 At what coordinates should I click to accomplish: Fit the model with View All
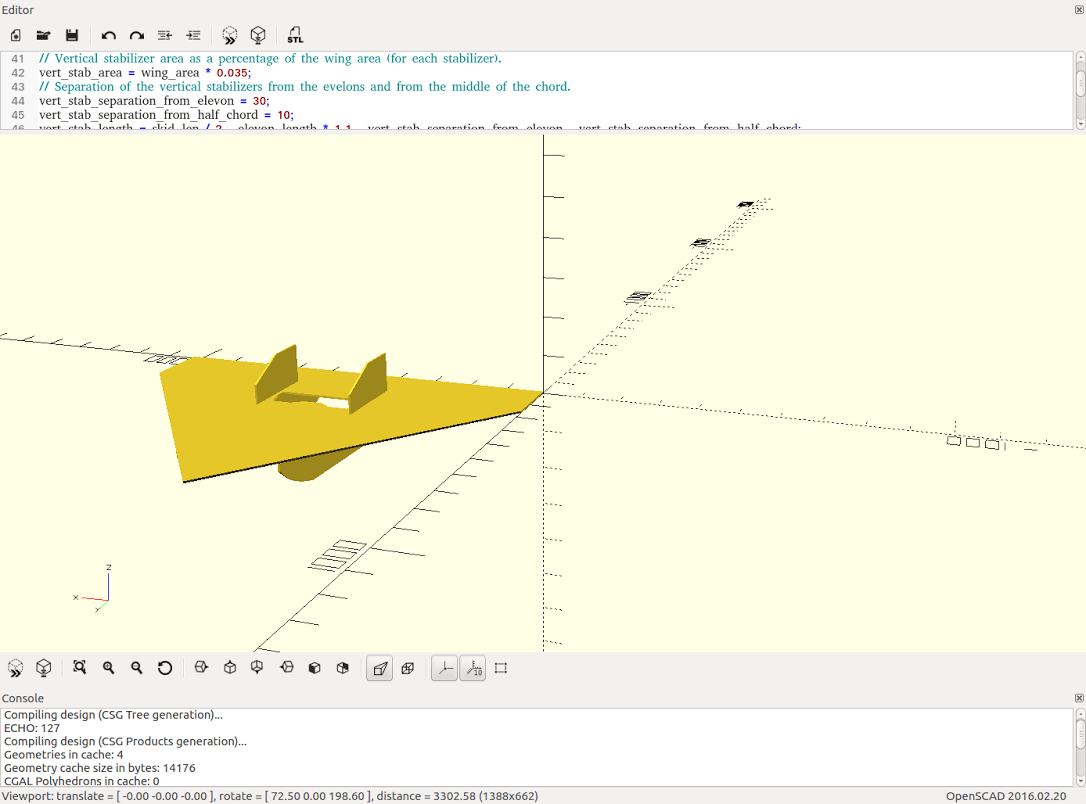pos(80,668)
